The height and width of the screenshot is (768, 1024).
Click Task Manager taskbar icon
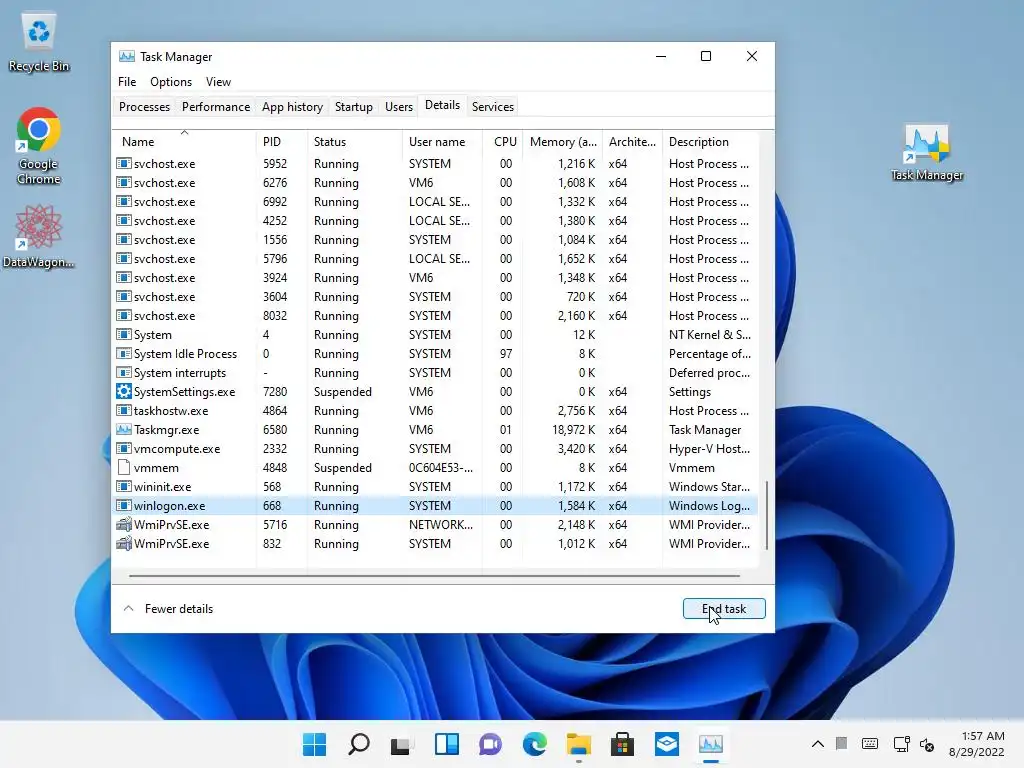711,744
